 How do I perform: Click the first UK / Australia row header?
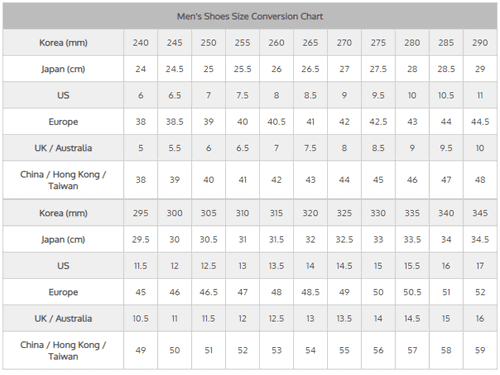point(63,148)
